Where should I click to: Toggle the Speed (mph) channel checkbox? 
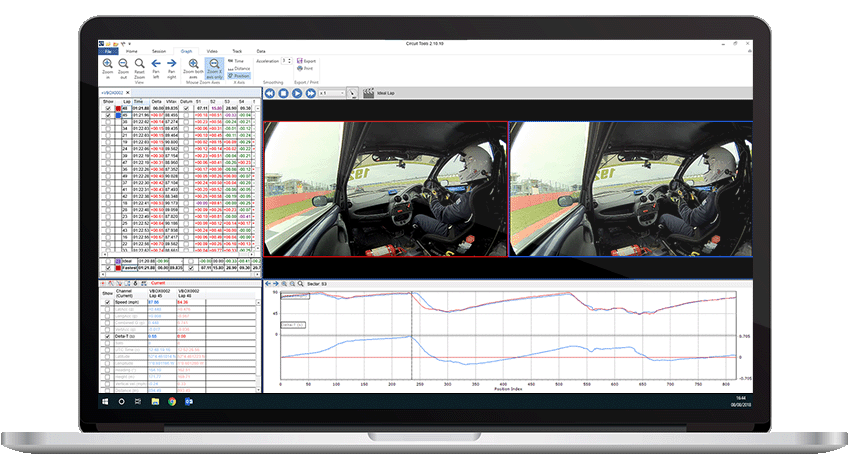[108, 301]
